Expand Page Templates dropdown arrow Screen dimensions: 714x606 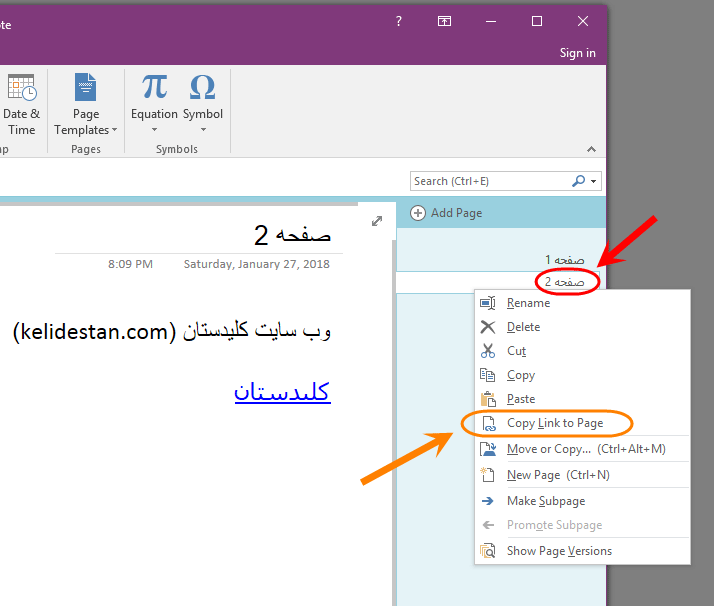click(x=114, y=130)
